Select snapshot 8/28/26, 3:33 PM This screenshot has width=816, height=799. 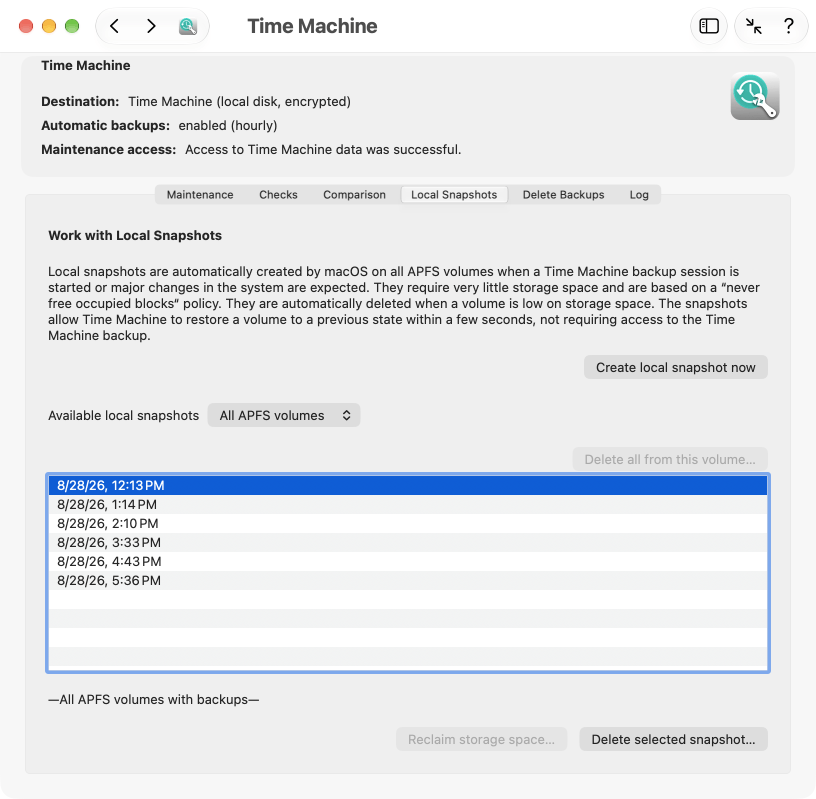point(408,542)
